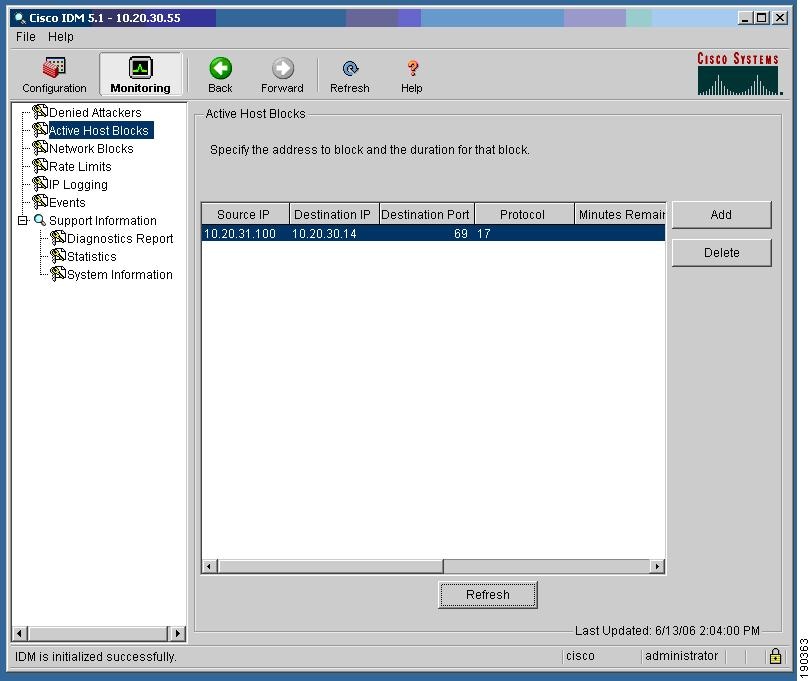Sort by the Source IP column header
Image resolution: width=811 pixels, height=681 pixels.
pos(245,214)
